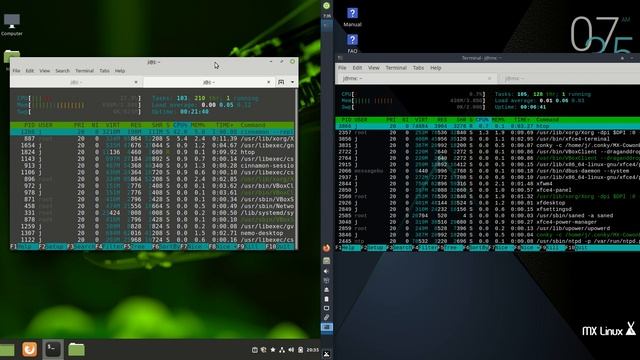
Task: Click F10 Quit in left htop
Action: pyautogui.click(x=280, y=247)
